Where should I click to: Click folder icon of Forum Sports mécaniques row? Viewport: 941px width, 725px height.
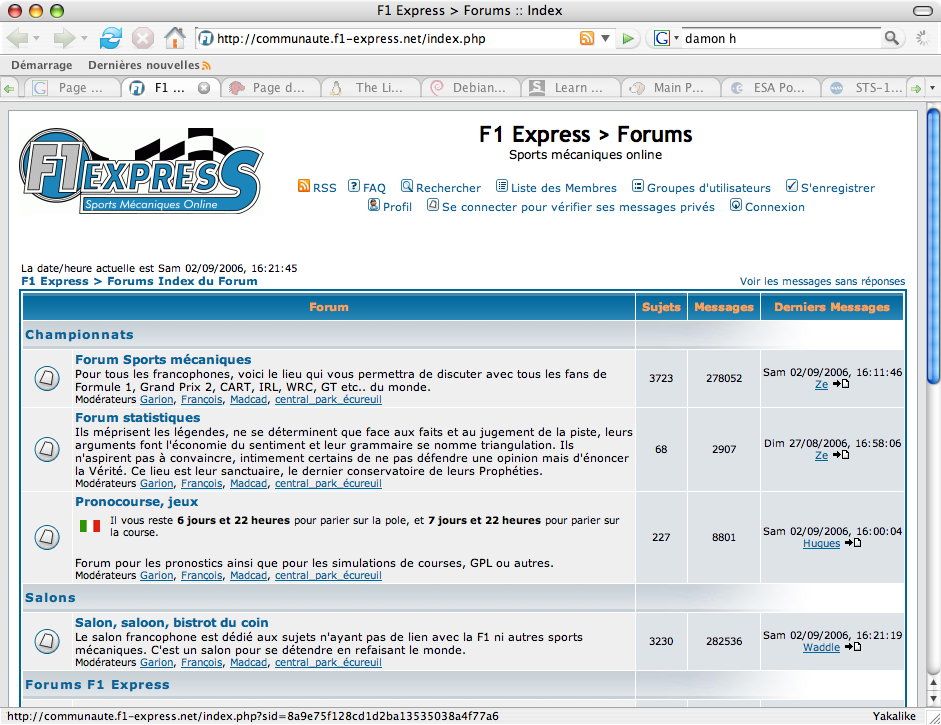[47, 378]
